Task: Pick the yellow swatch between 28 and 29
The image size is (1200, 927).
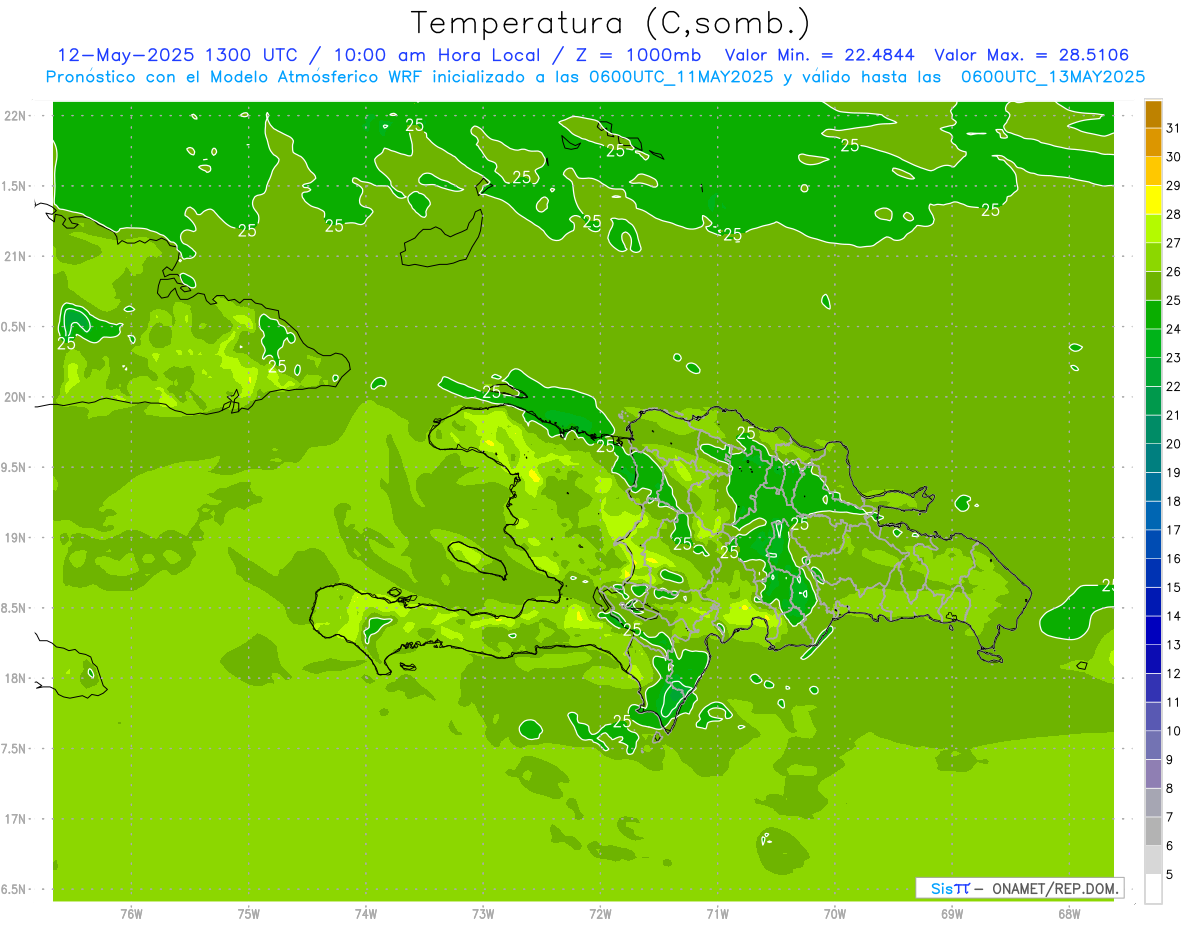Action: point(1153,200)
